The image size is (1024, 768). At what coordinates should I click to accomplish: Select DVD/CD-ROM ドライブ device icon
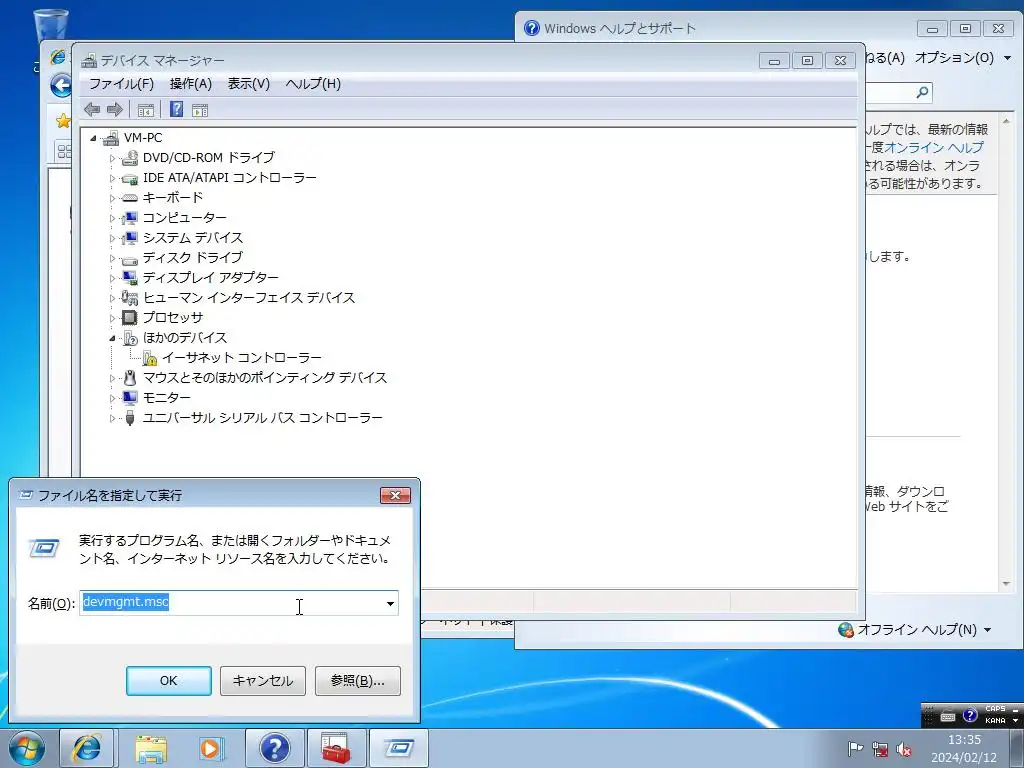(130, 157)
